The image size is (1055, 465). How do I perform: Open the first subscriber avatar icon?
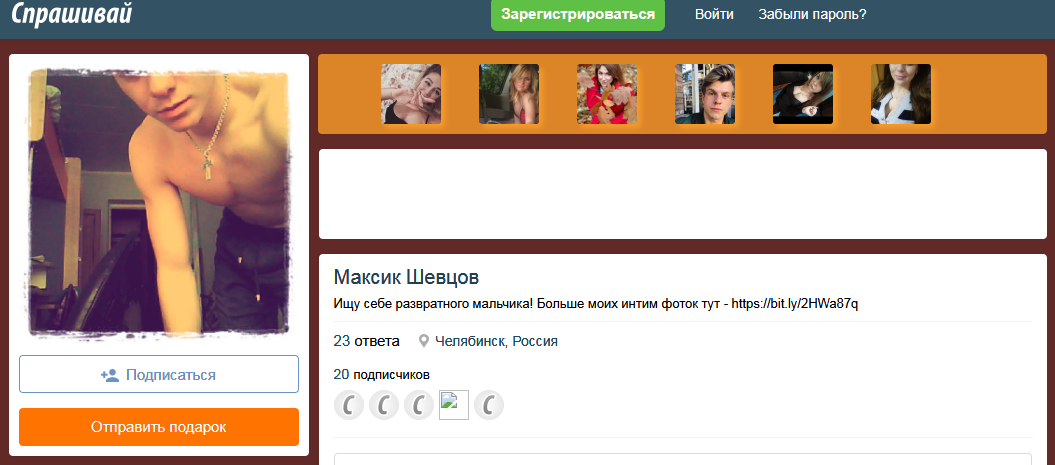349,405
